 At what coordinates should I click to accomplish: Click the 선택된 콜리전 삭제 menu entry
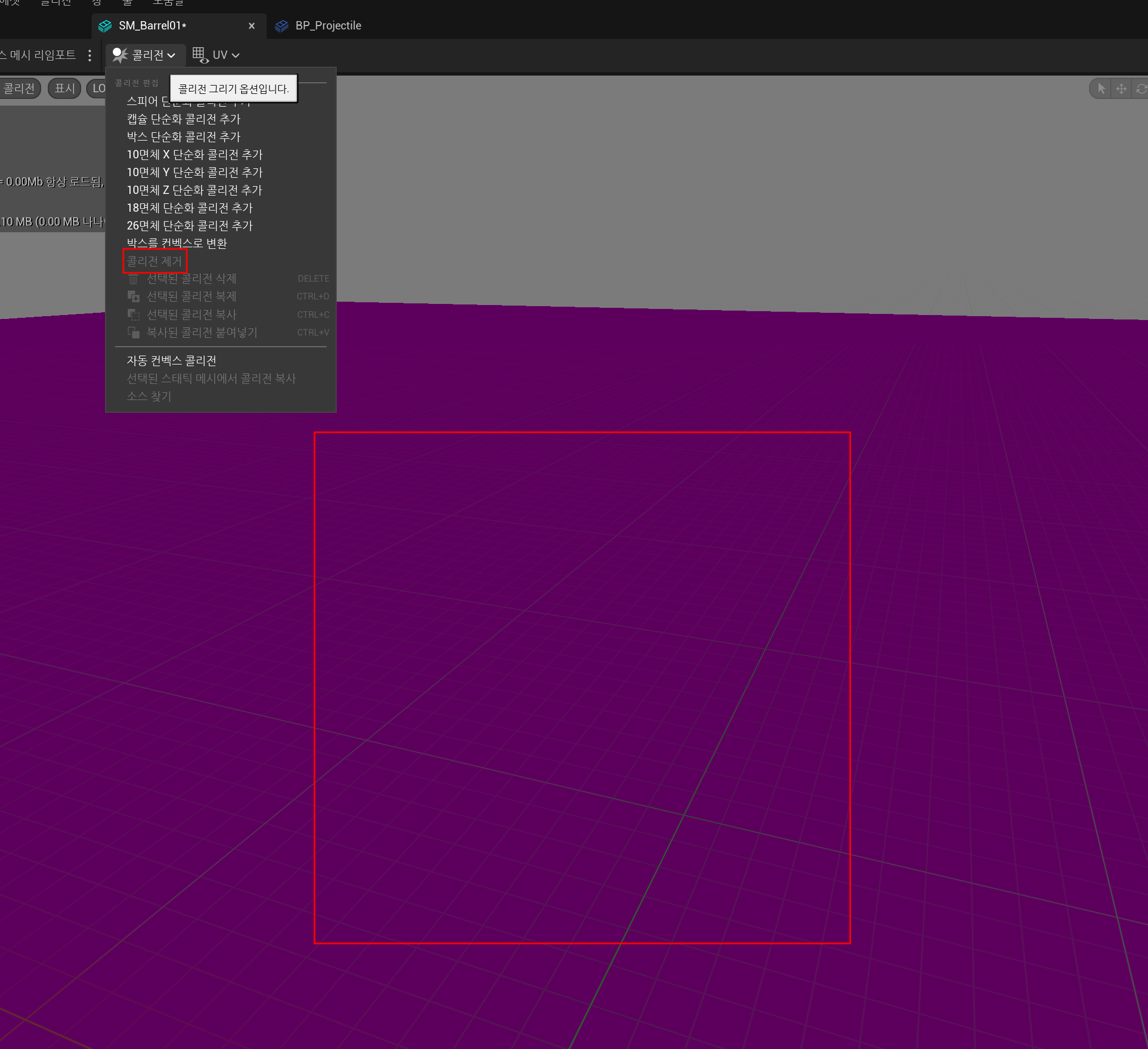click(191, 278)
